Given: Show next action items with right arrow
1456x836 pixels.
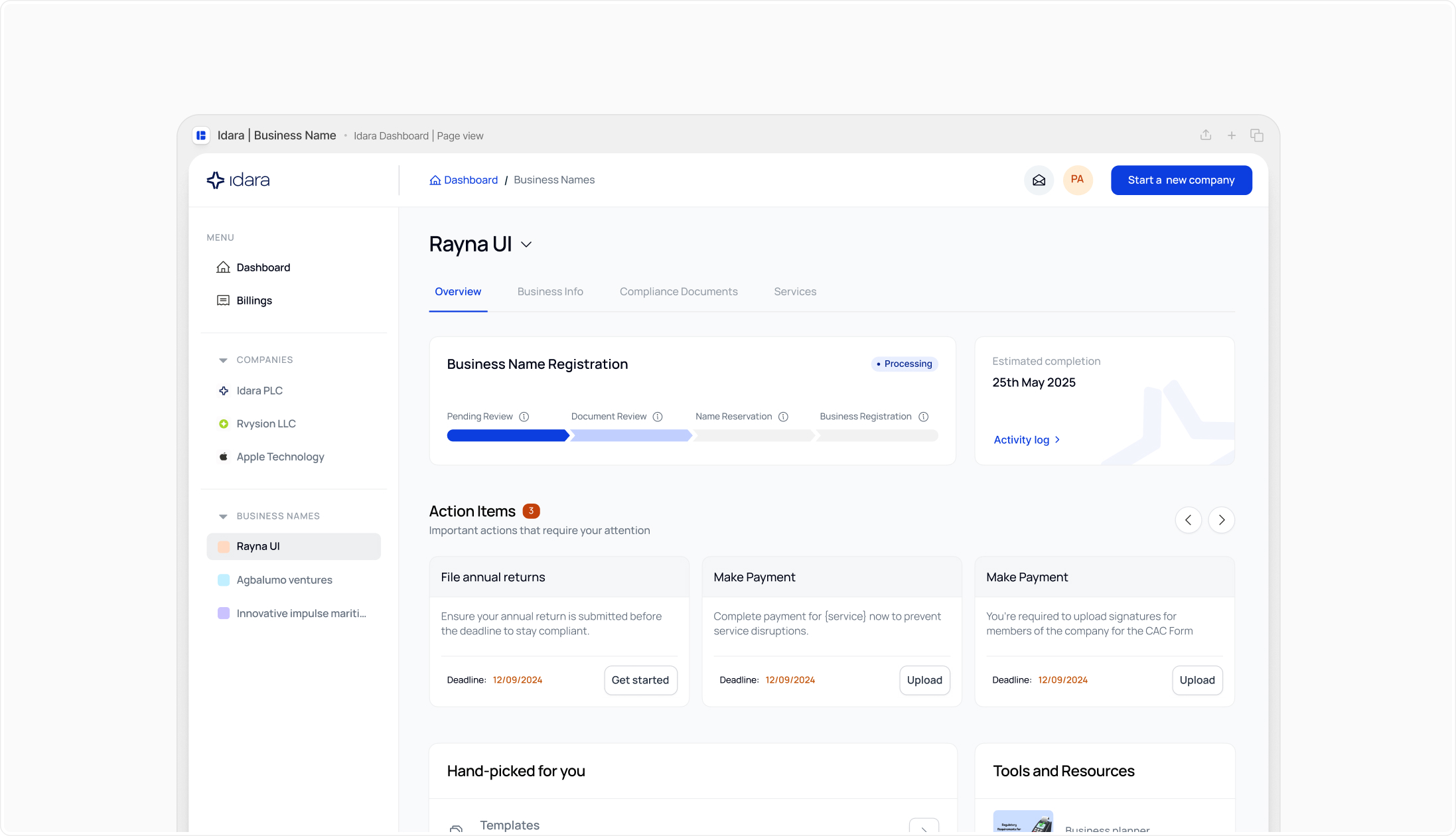Looking at the screenshot, I should 1221,520.
